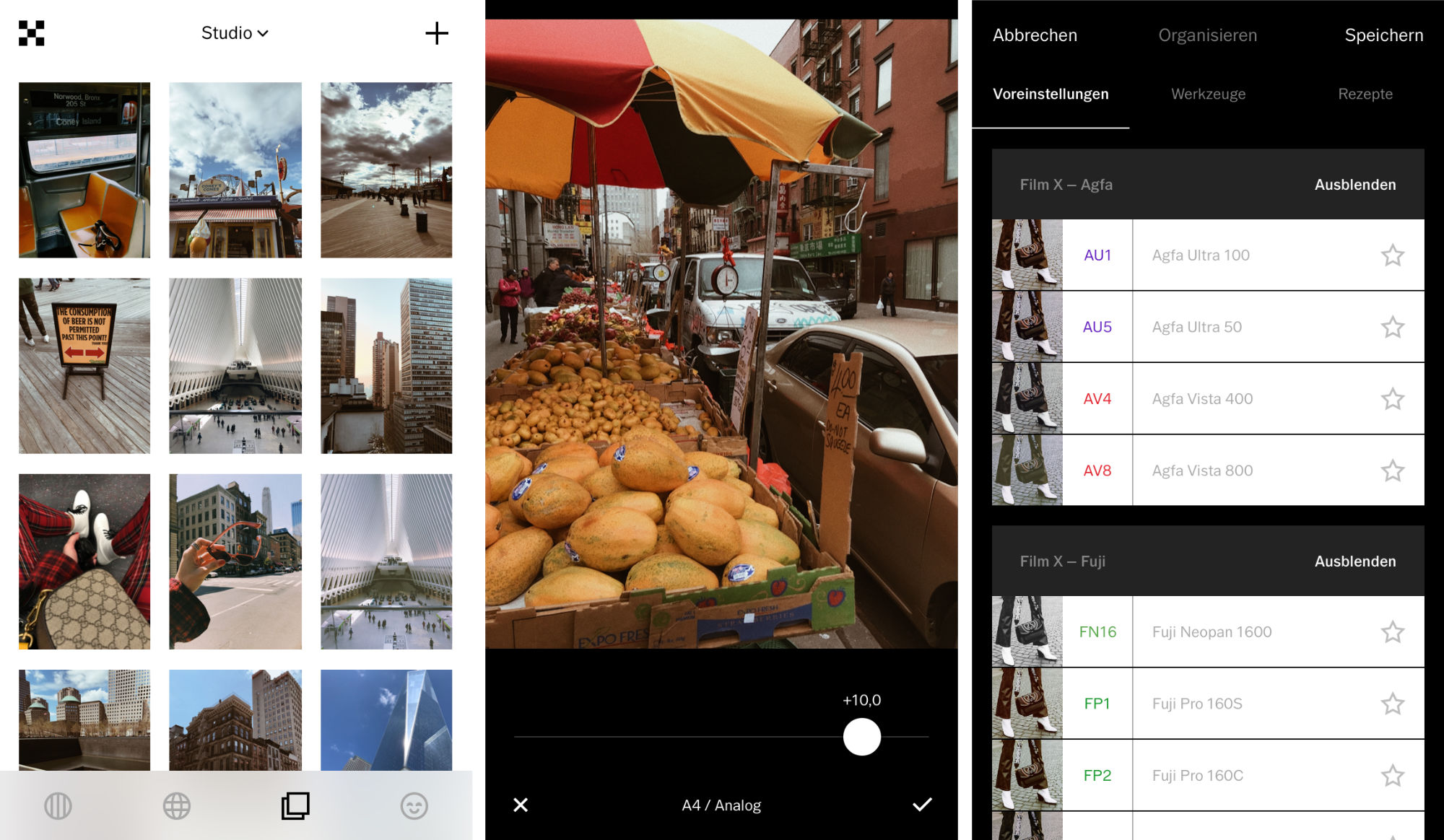Confirm the A4 Analog filter with checkmark
This screenshot has width=1444, height=840.
[x=922, y=805]
